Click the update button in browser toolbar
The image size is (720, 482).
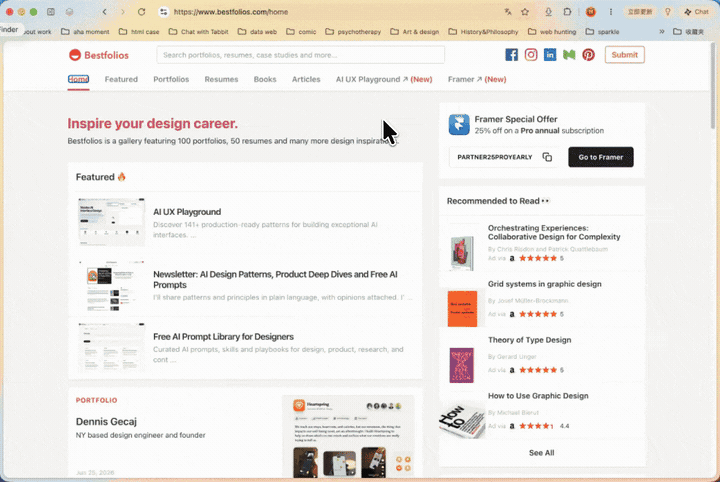click(x=640, y=12)
